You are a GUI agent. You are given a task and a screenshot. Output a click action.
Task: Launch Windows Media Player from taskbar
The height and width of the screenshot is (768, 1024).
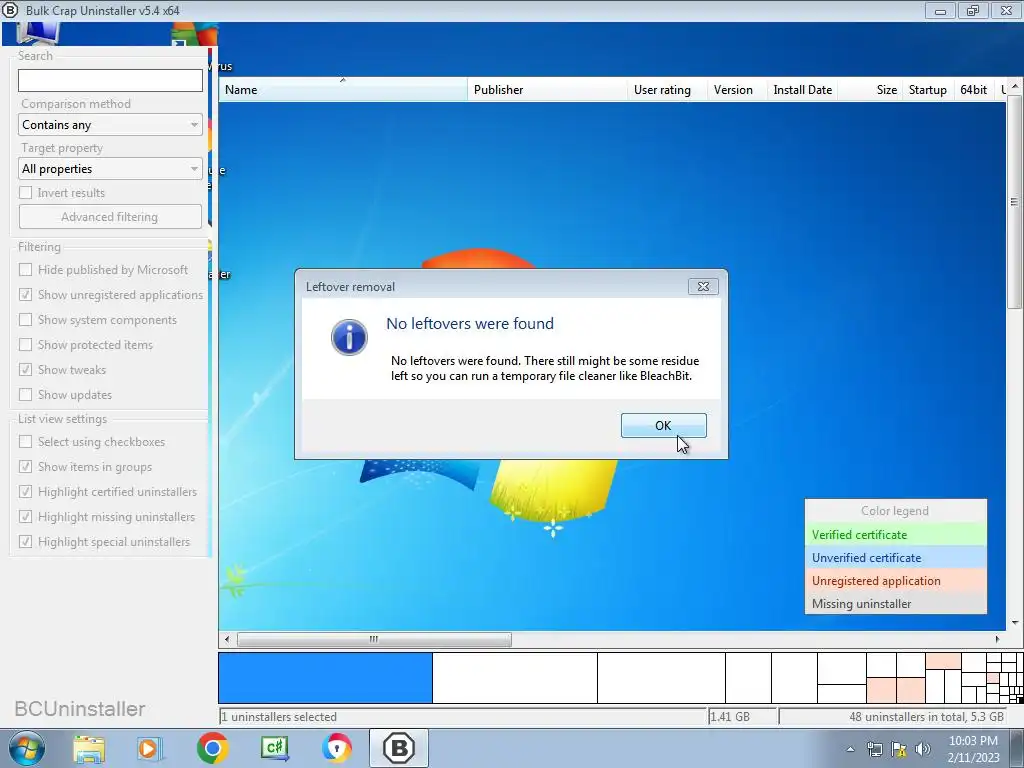tap(150, 749)
